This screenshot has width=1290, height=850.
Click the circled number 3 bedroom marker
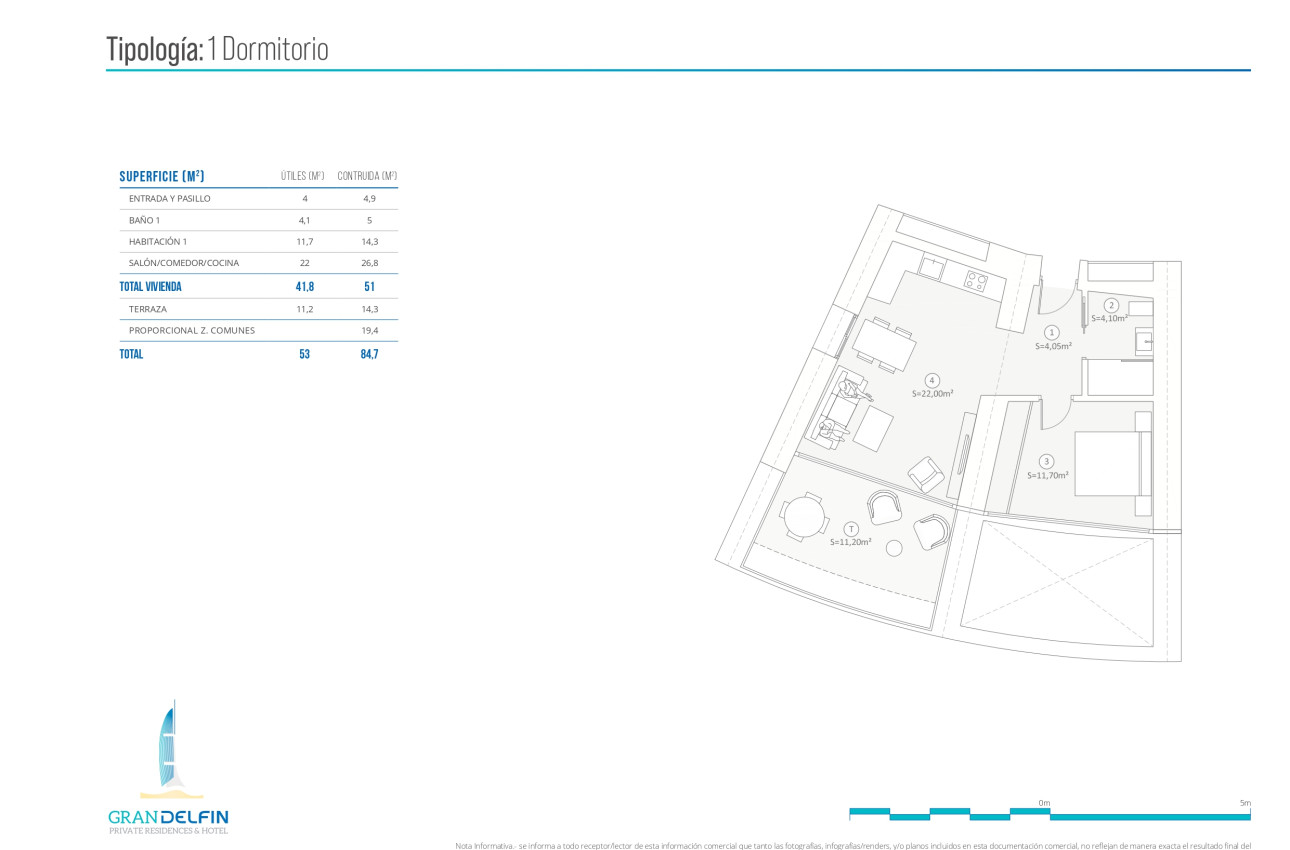1046,462
